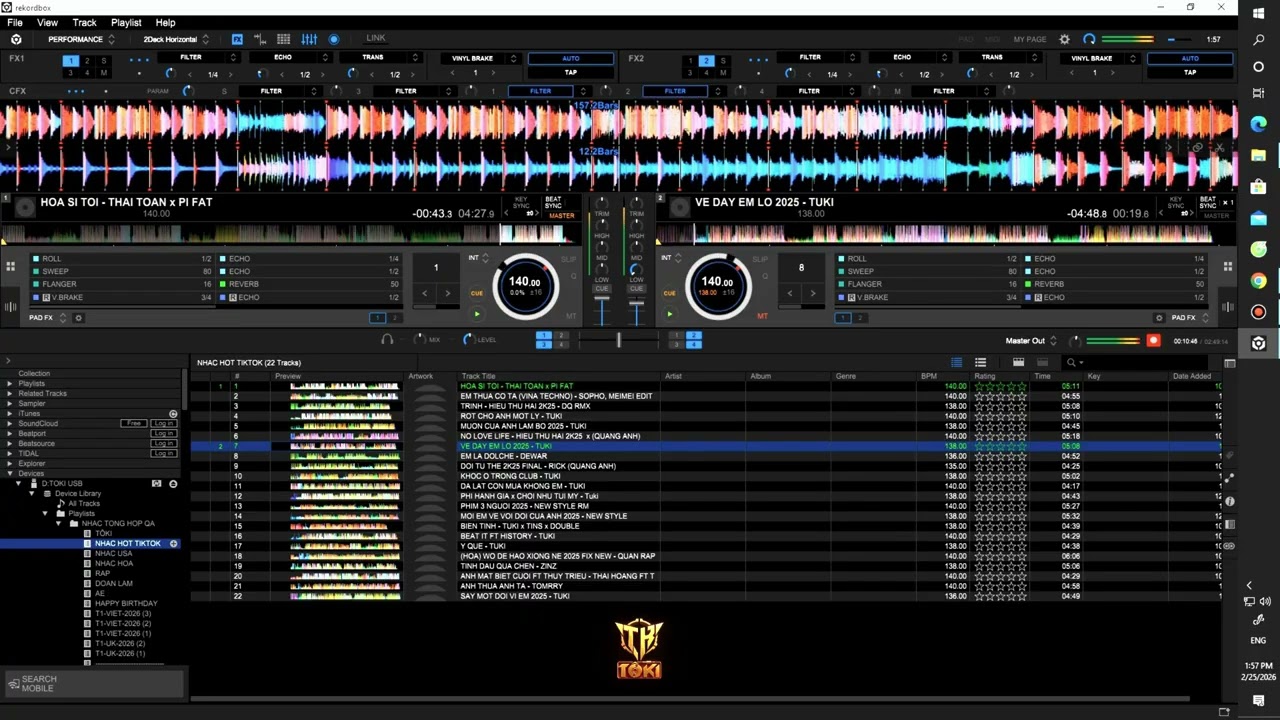Screen dimensions: 1280x720
Task: Click the link icon on waveform
Action: pyautogui.click(x=1197, y=147)
